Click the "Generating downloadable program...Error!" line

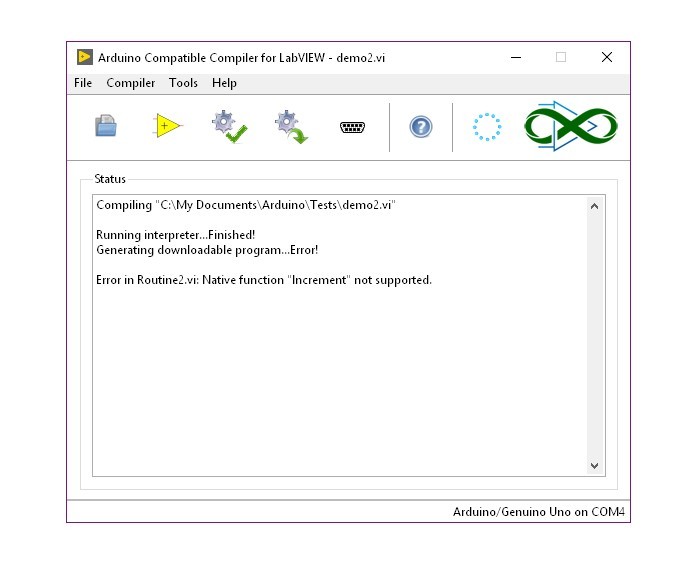click(x=207, y=250)
